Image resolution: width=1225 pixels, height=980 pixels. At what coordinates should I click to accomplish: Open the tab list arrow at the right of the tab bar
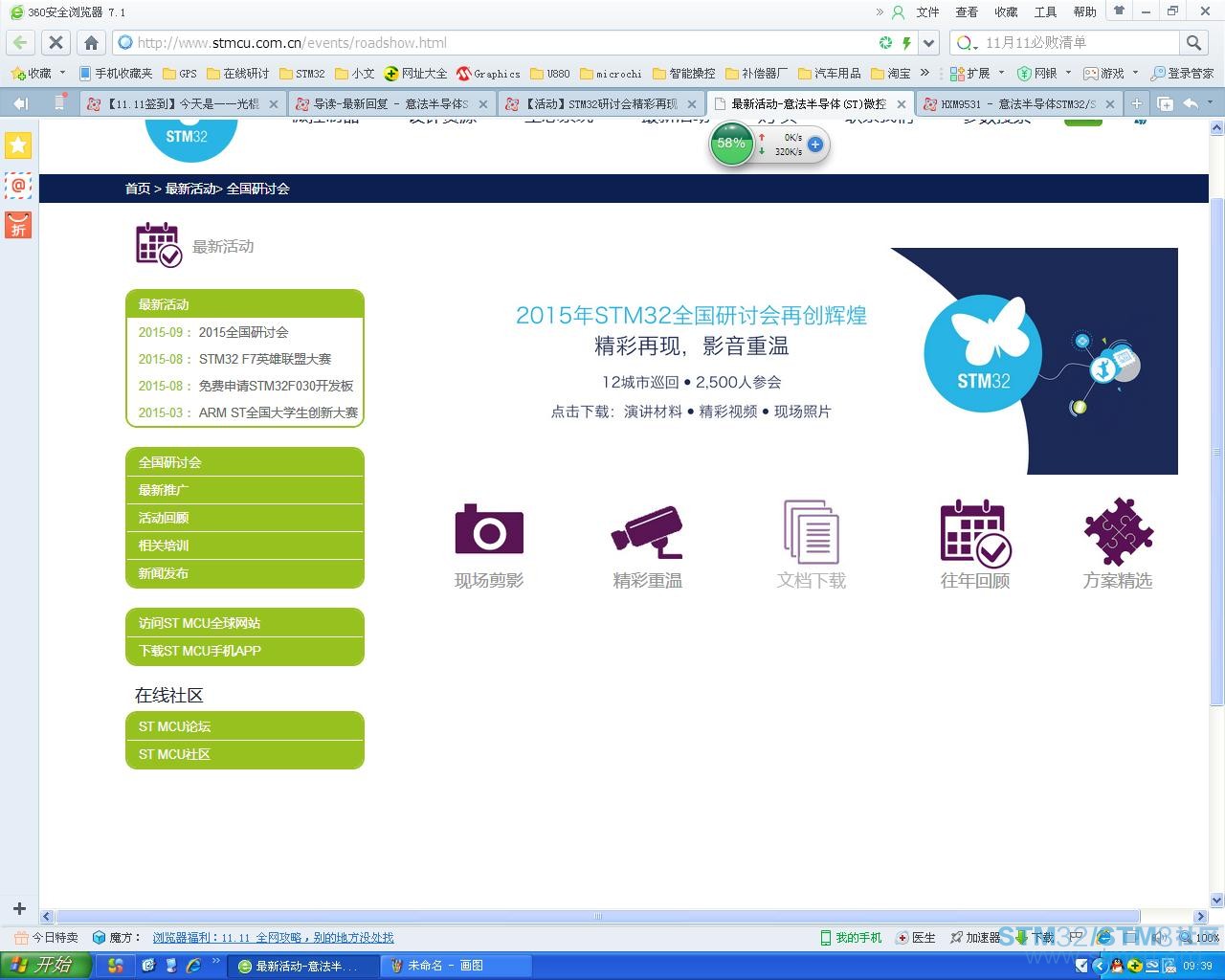click(1211, 102)
